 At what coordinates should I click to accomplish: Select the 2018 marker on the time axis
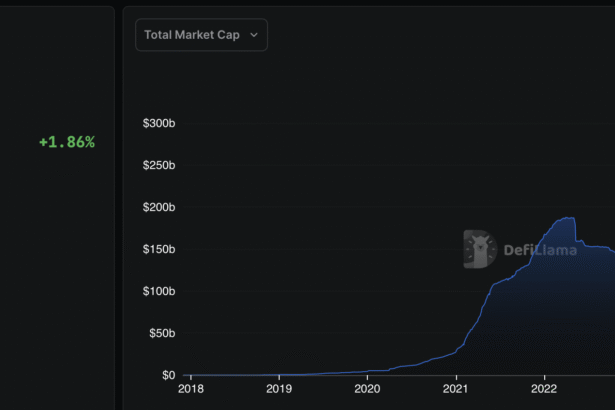tap(190, 388)
